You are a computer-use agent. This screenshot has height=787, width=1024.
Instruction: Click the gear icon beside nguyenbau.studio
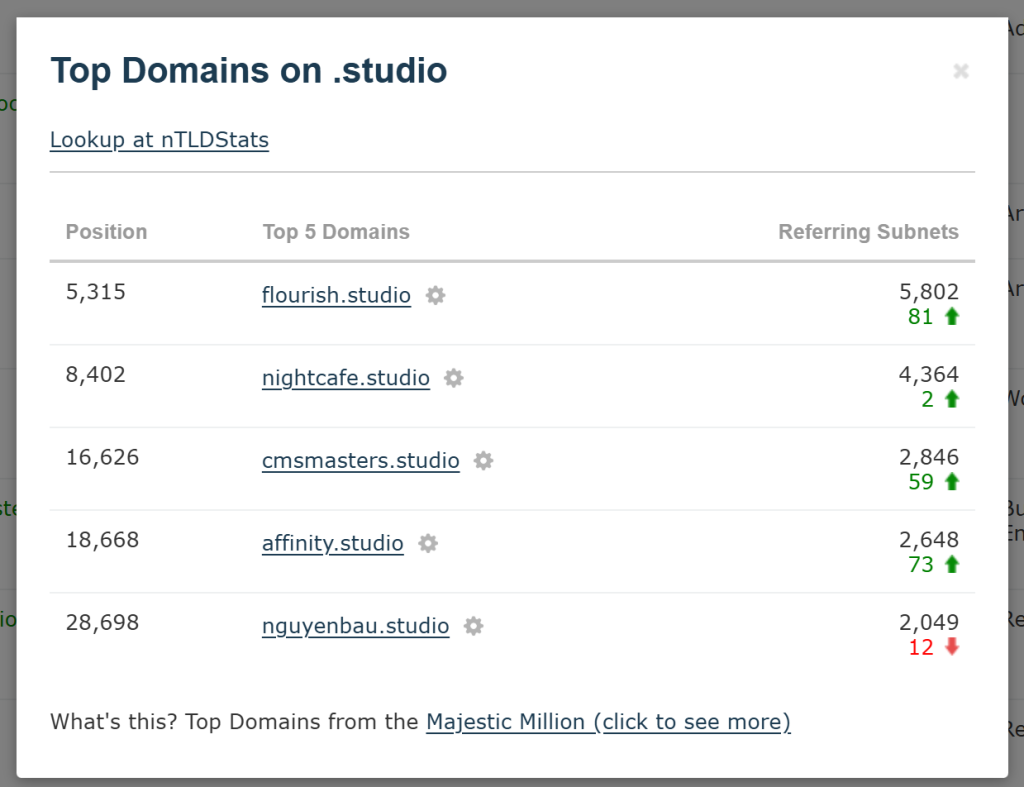pos(473,626)
